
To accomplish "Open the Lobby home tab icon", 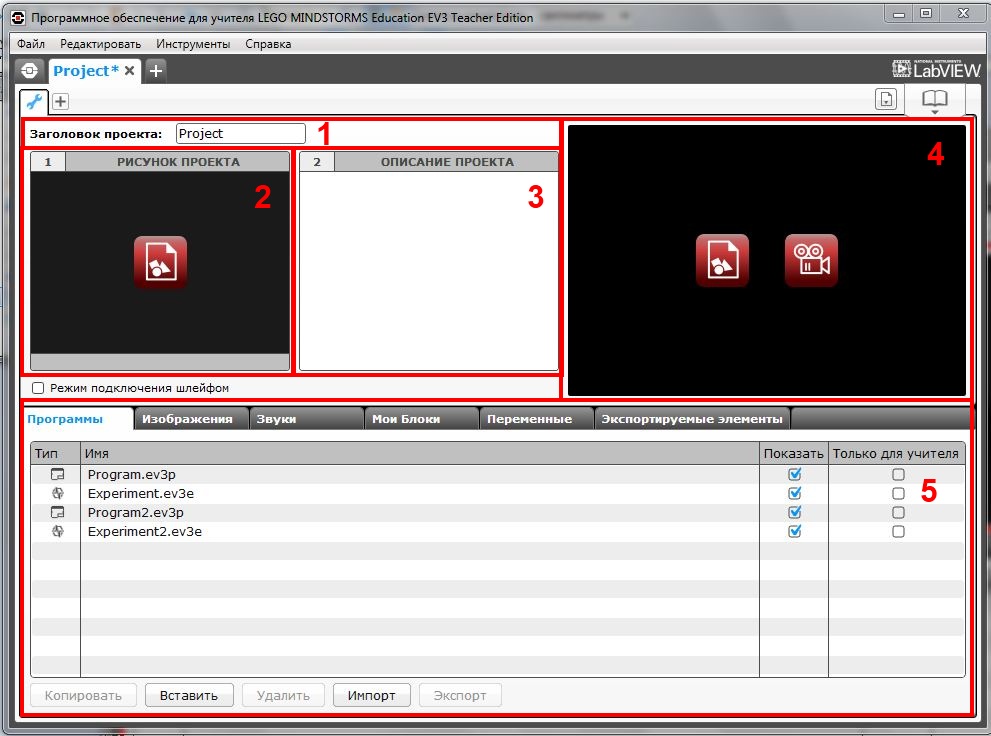I will [x=29, y=71].
